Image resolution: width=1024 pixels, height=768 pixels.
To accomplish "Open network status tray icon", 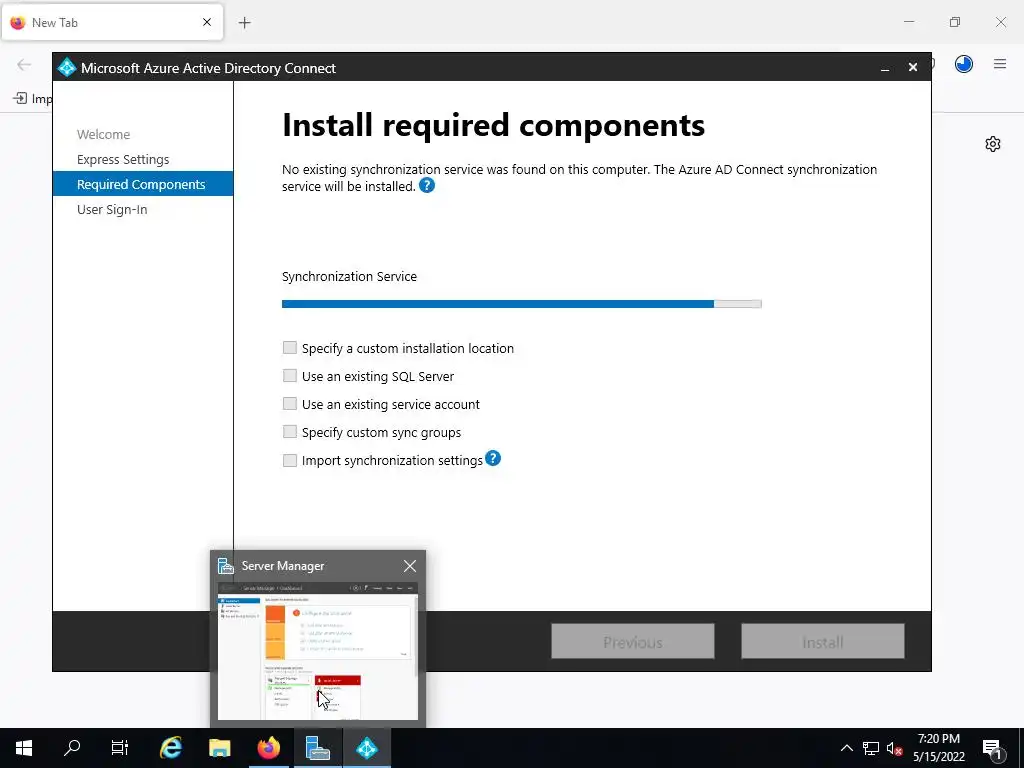I will (x=871, y=748).
